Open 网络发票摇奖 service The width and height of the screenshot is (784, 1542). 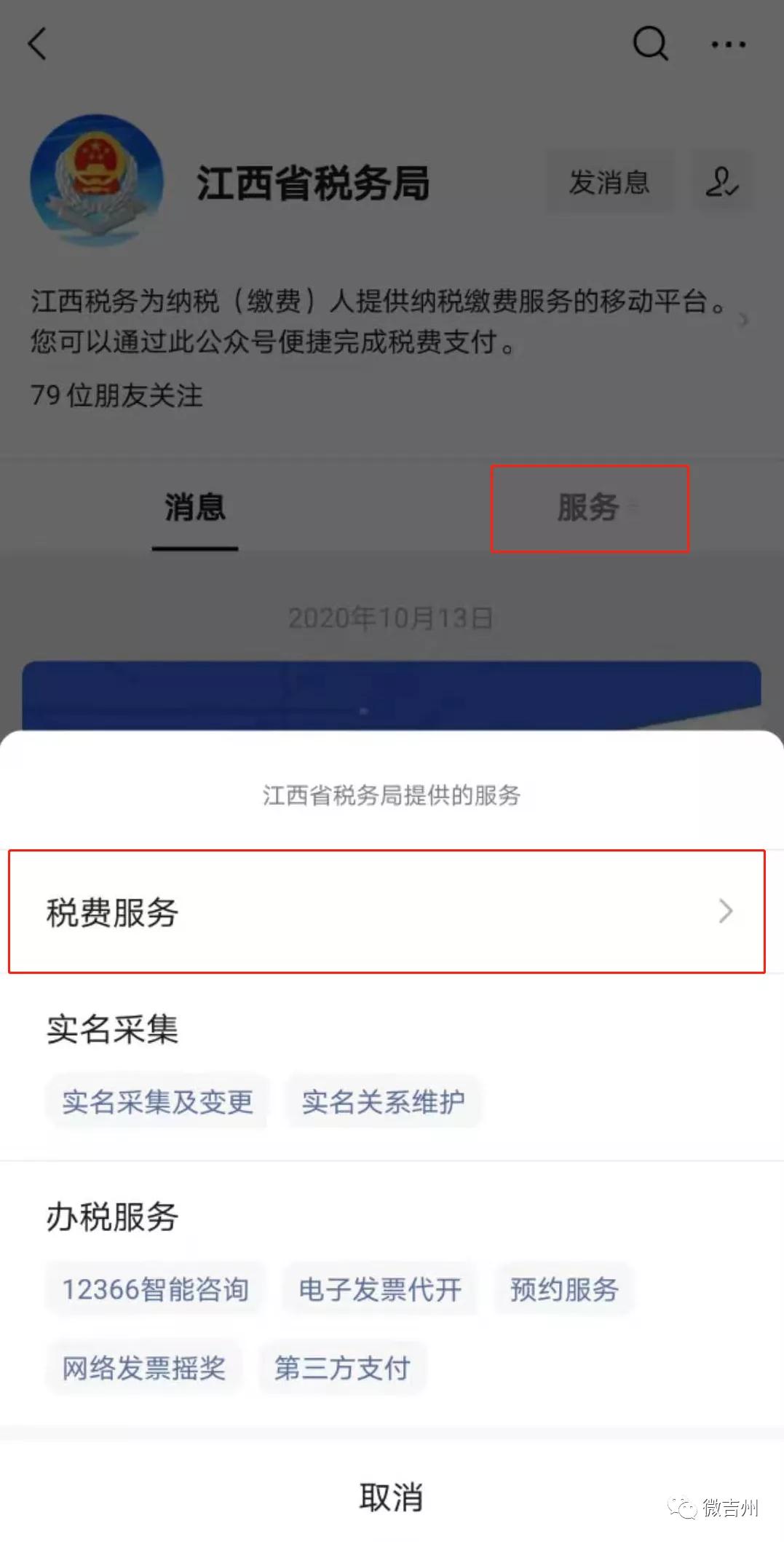[143, 1368]
